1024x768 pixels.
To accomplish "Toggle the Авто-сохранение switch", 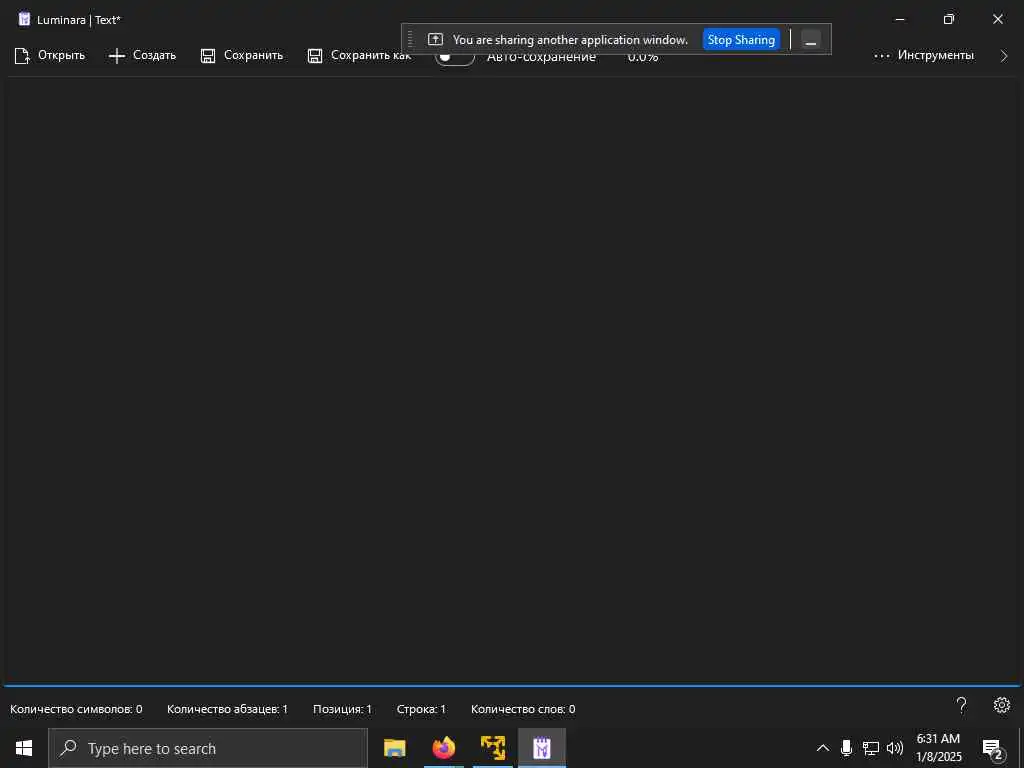I will (x=455, y=57).
